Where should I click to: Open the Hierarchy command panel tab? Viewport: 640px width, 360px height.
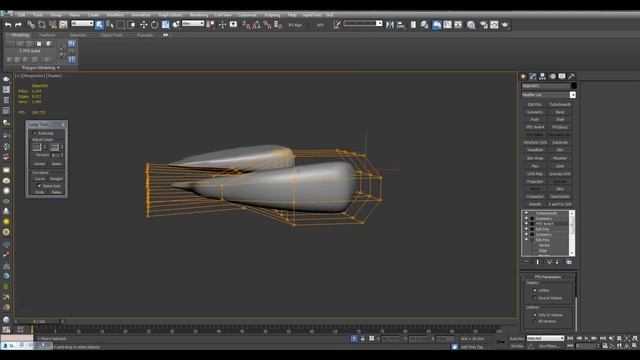[542, 76]
